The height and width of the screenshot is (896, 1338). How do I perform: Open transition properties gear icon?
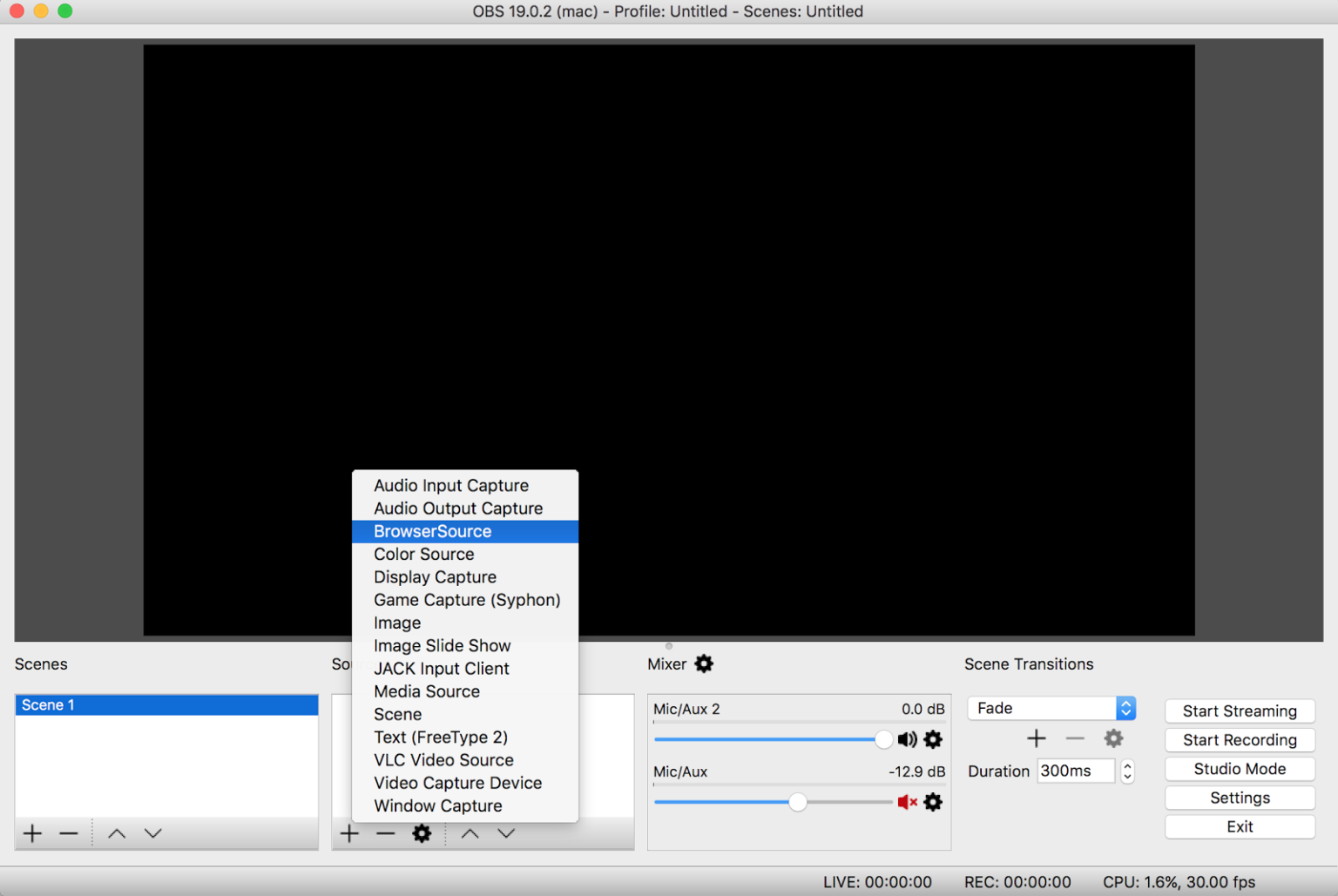pos(1113,738)
